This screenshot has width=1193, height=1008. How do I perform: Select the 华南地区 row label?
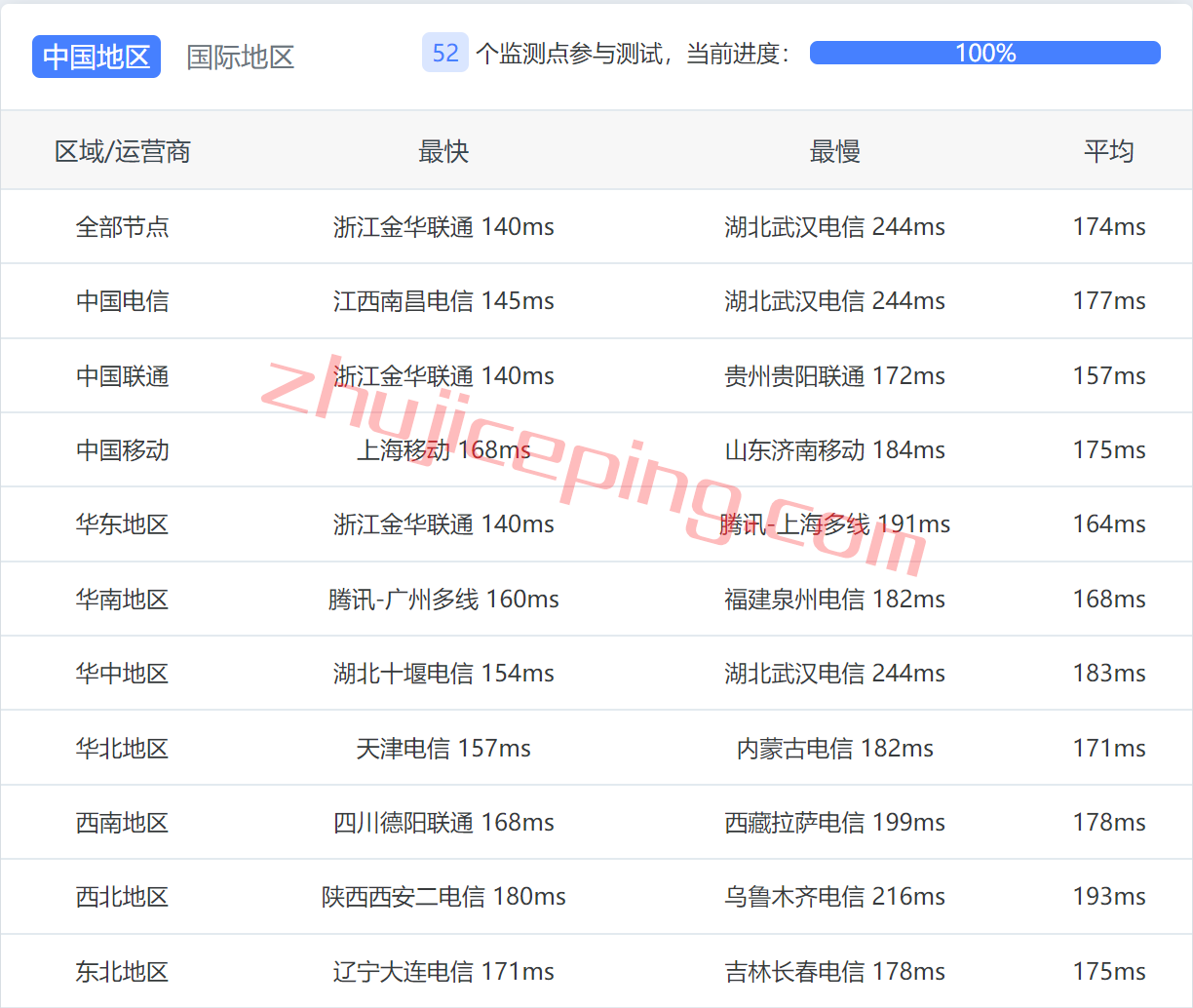[x=123, y=599]
